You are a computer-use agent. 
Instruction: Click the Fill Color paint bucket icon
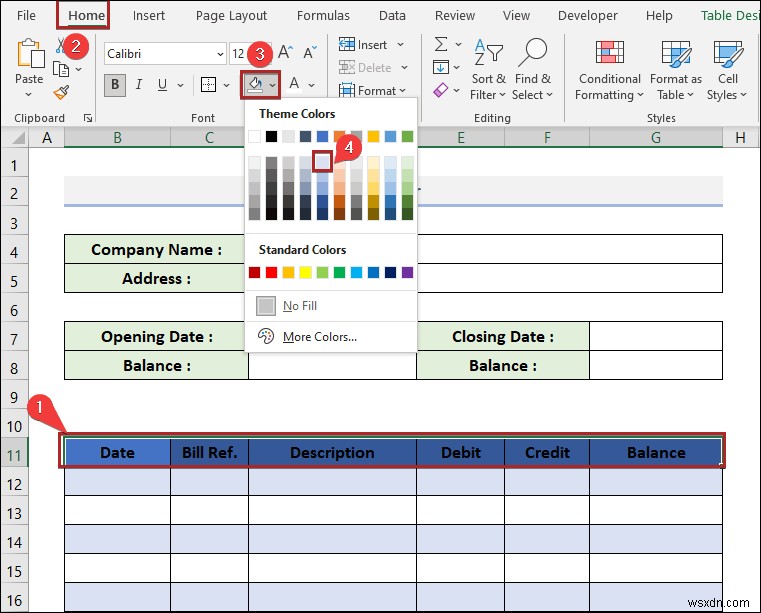tap(255, 84)
